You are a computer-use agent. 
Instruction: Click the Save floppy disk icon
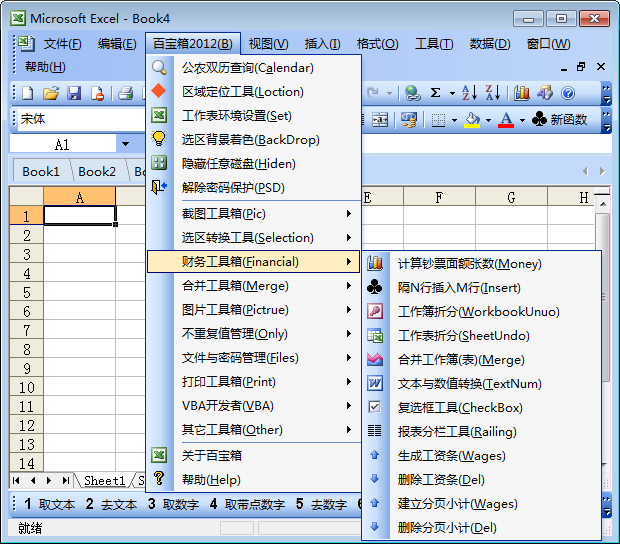point(74,93)
